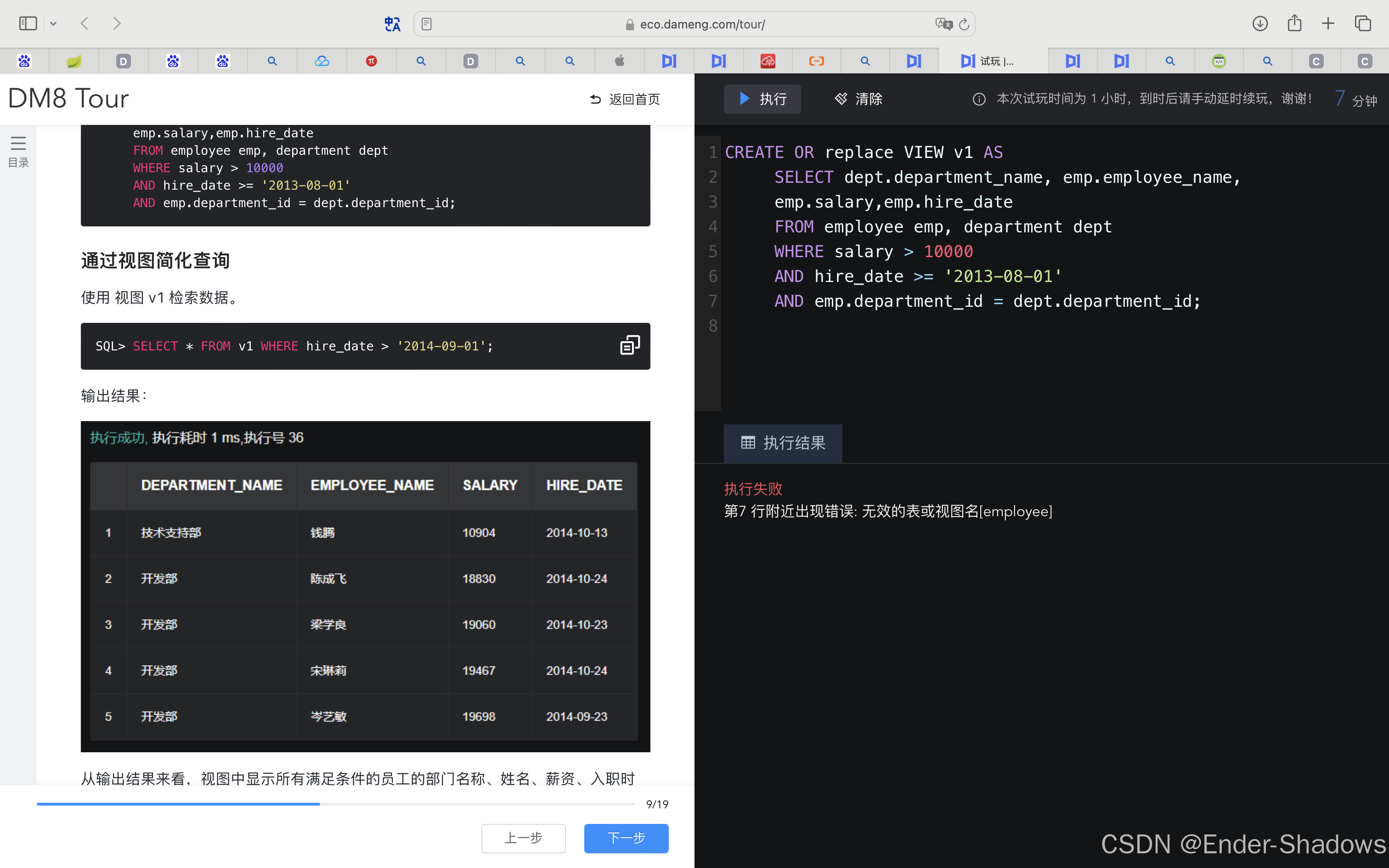Open a new tab with plus icon

coord(1328,23)
